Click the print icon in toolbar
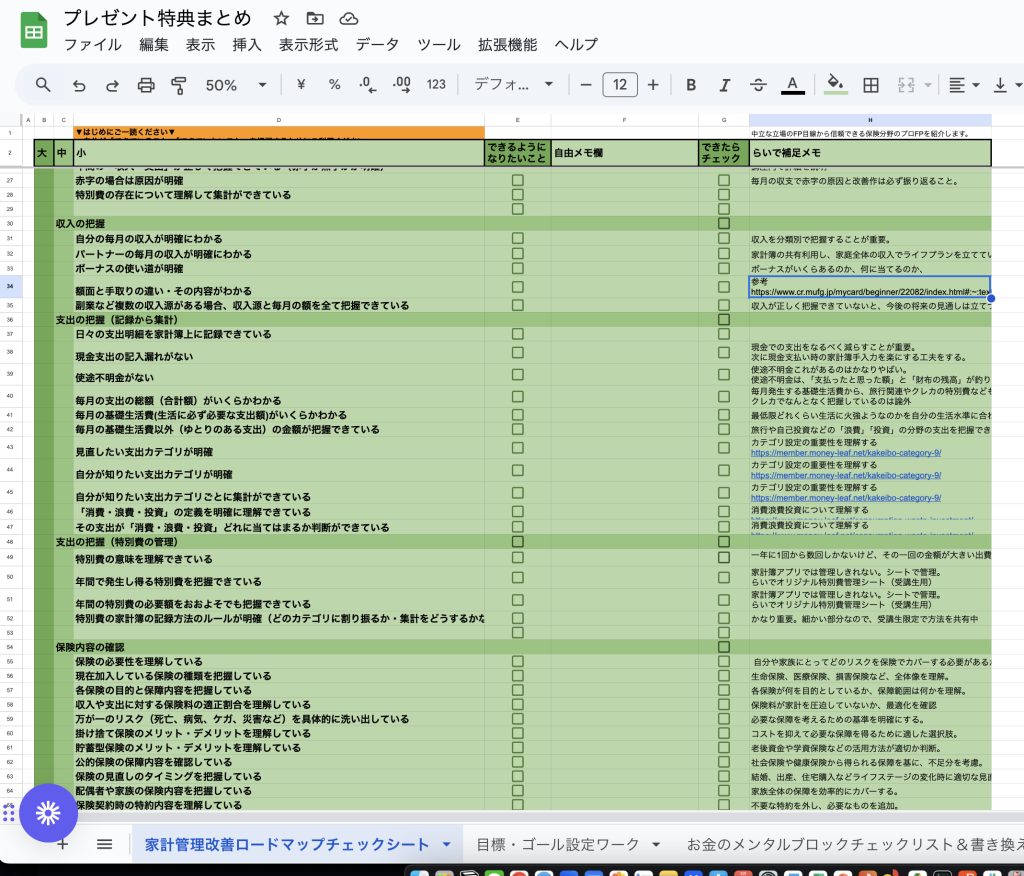 tap(146, 85)
